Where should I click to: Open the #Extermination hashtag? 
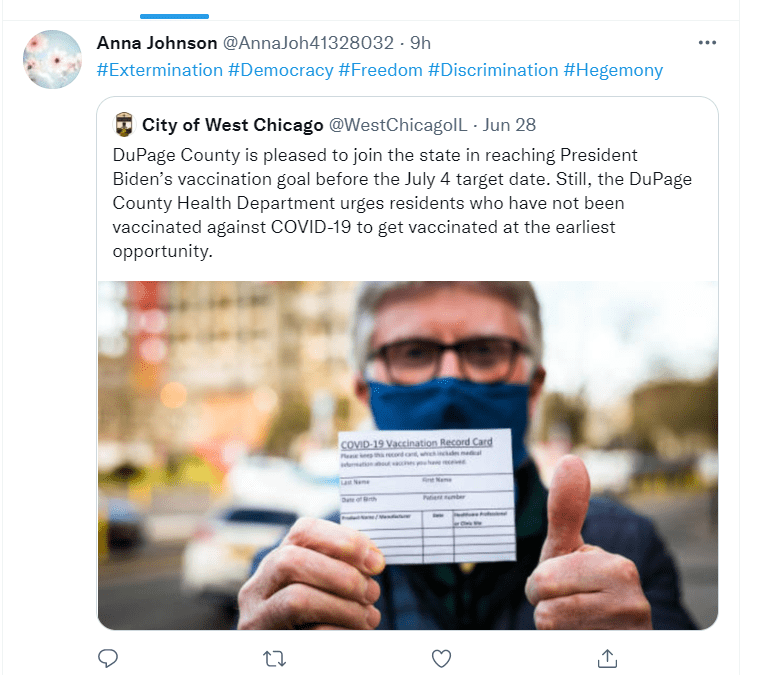click(160, 70)
